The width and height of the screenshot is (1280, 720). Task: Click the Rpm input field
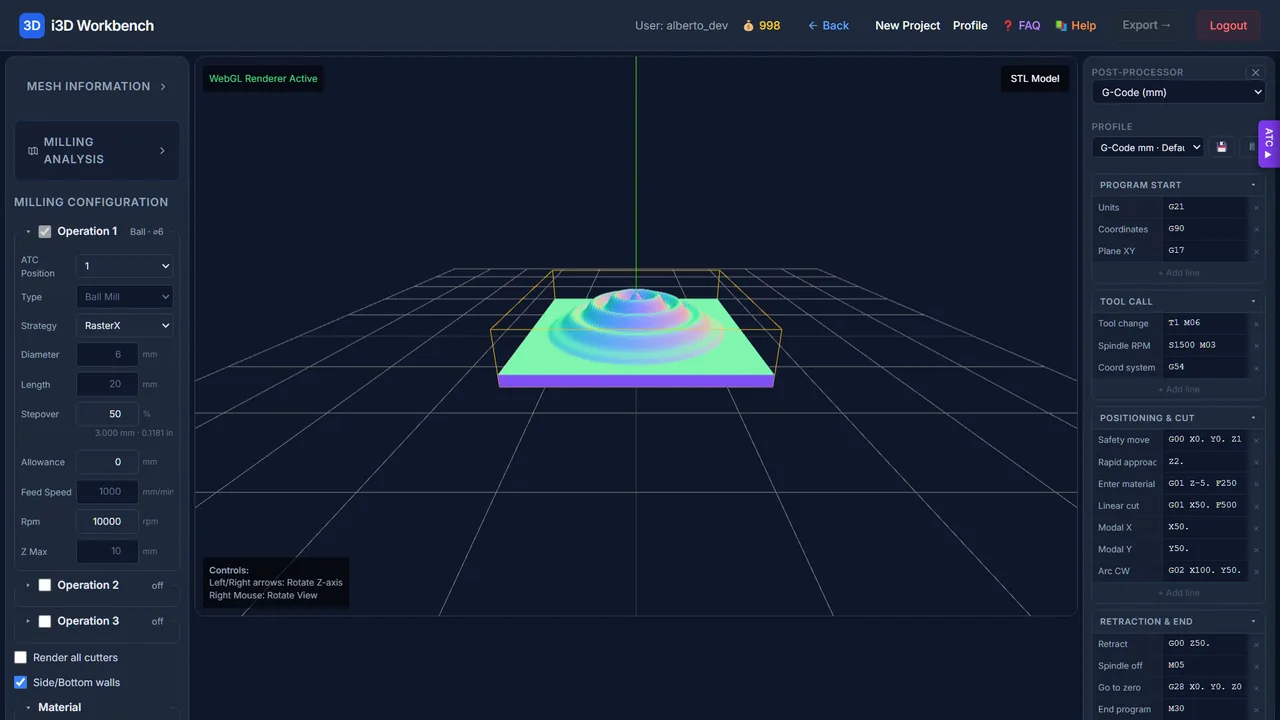pos(108,522)
